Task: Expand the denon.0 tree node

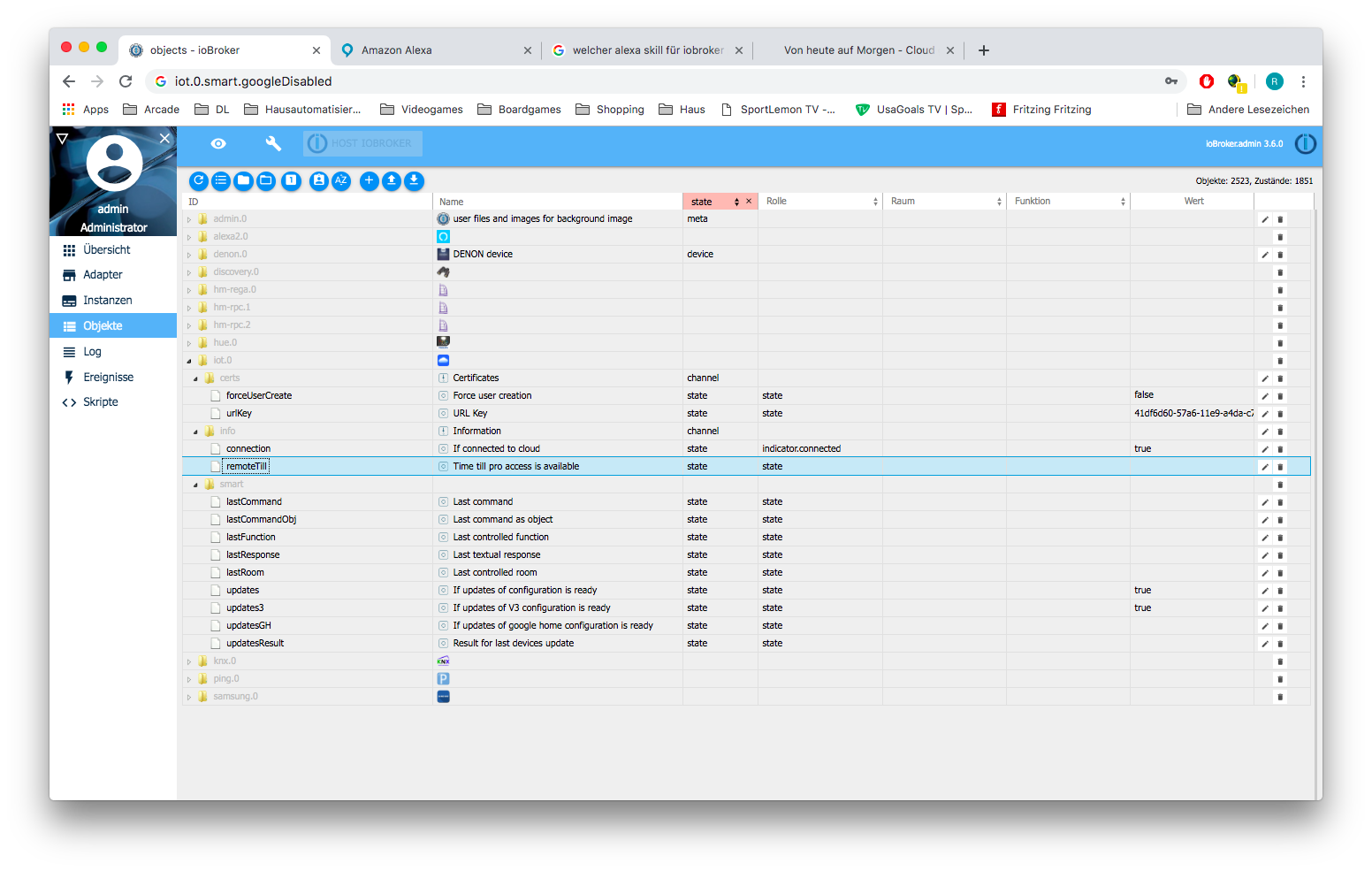Action: tap(189, 255)
